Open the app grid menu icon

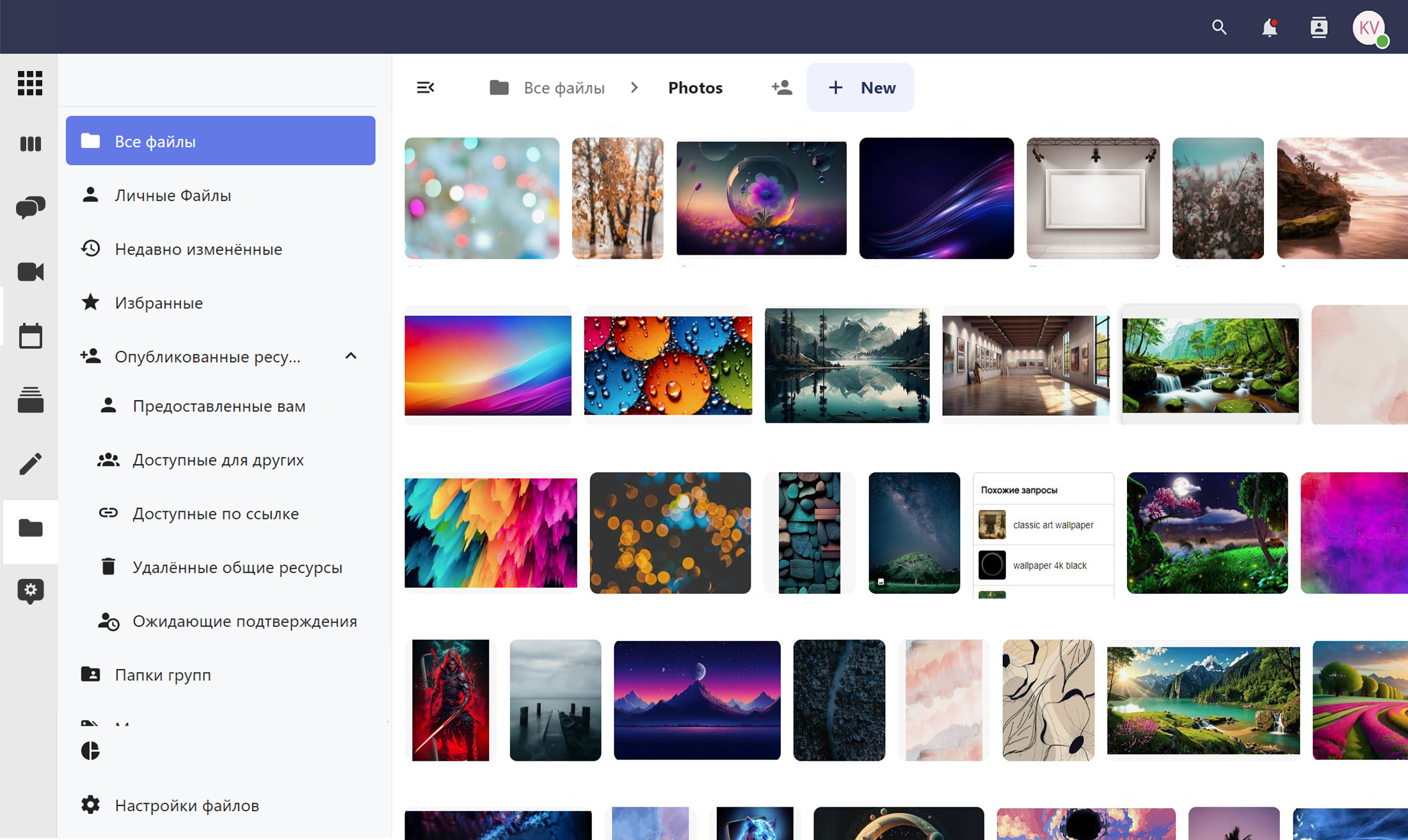30,83
